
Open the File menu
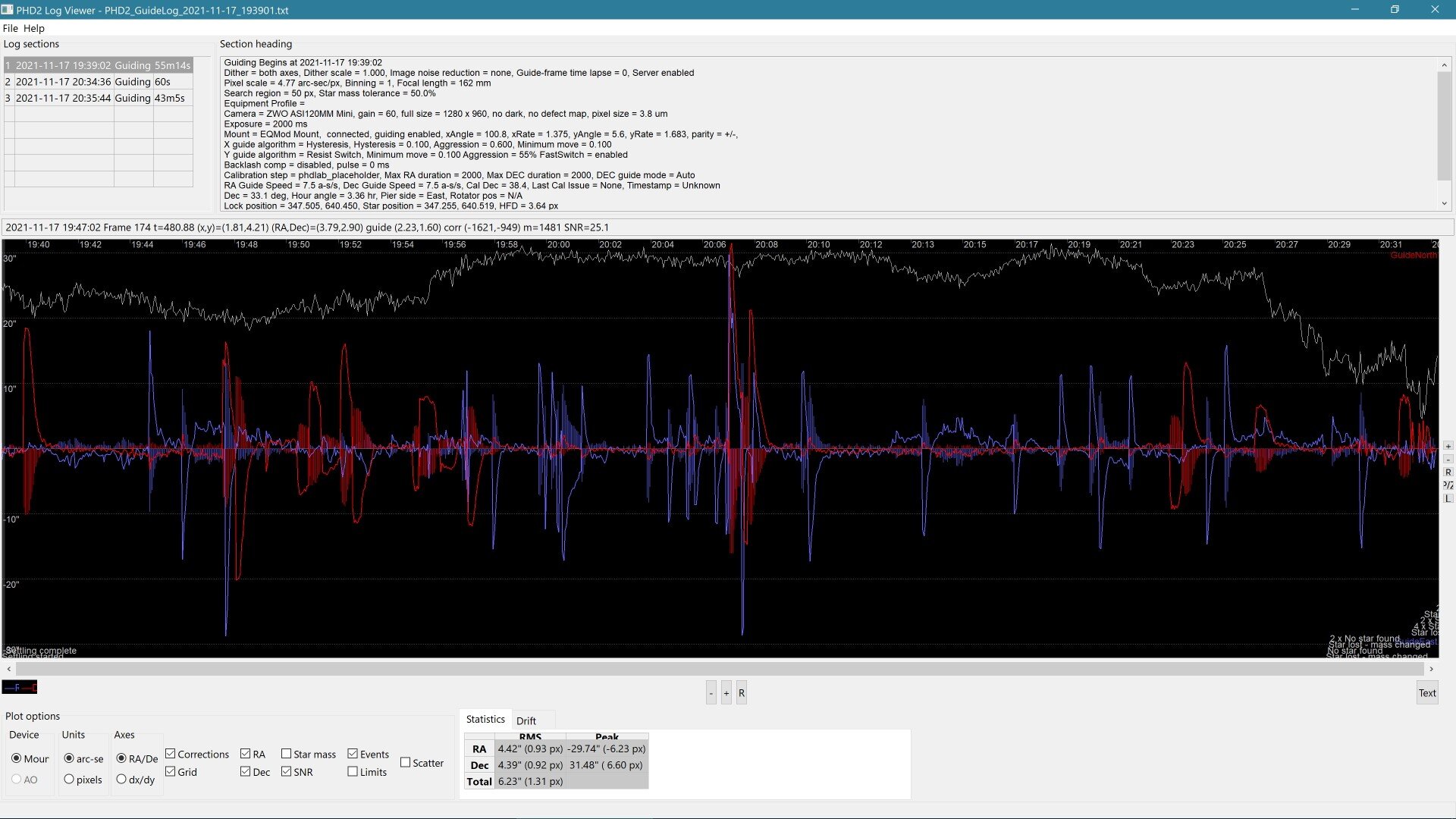point(10,28)
